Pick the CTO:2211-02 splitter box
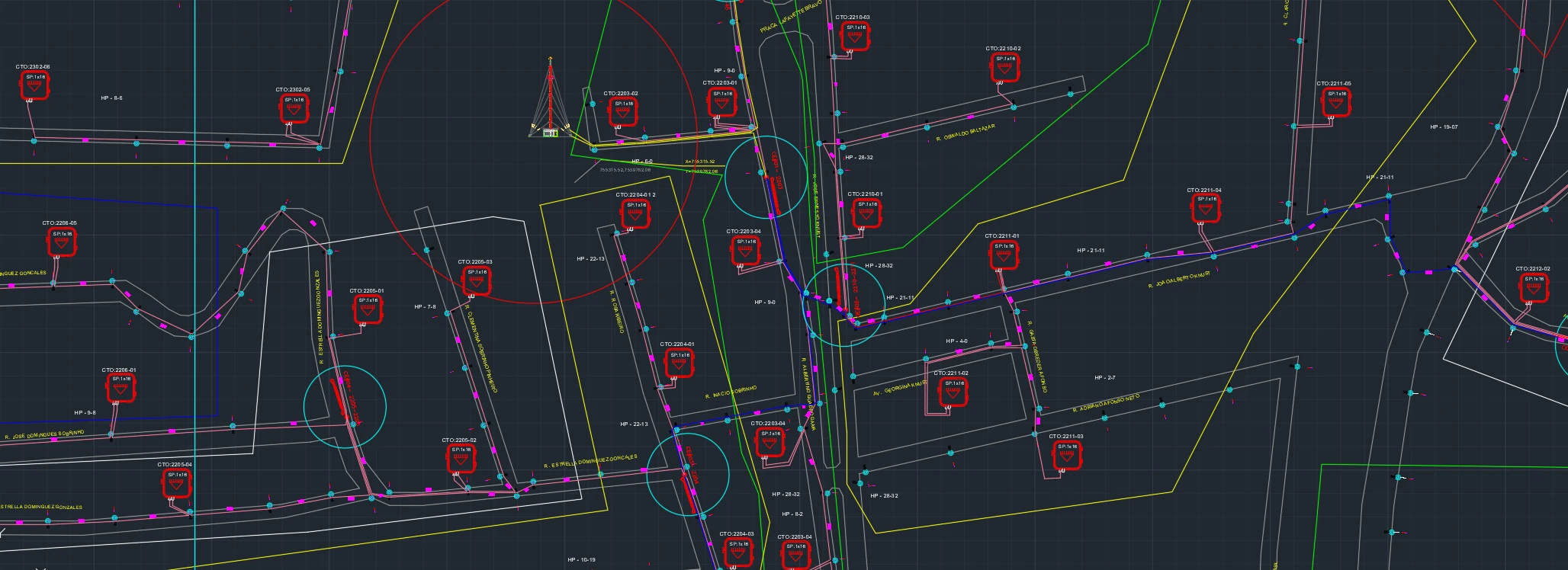 (953, 392)
